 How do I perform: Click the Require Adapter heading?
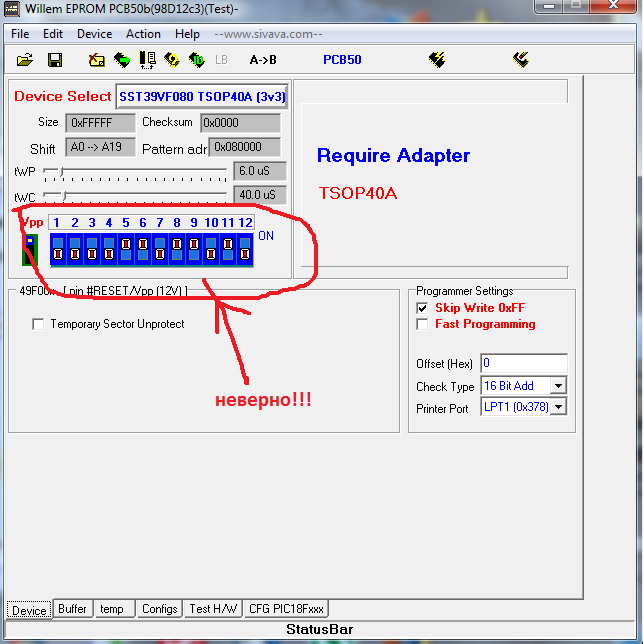point(393,156)
